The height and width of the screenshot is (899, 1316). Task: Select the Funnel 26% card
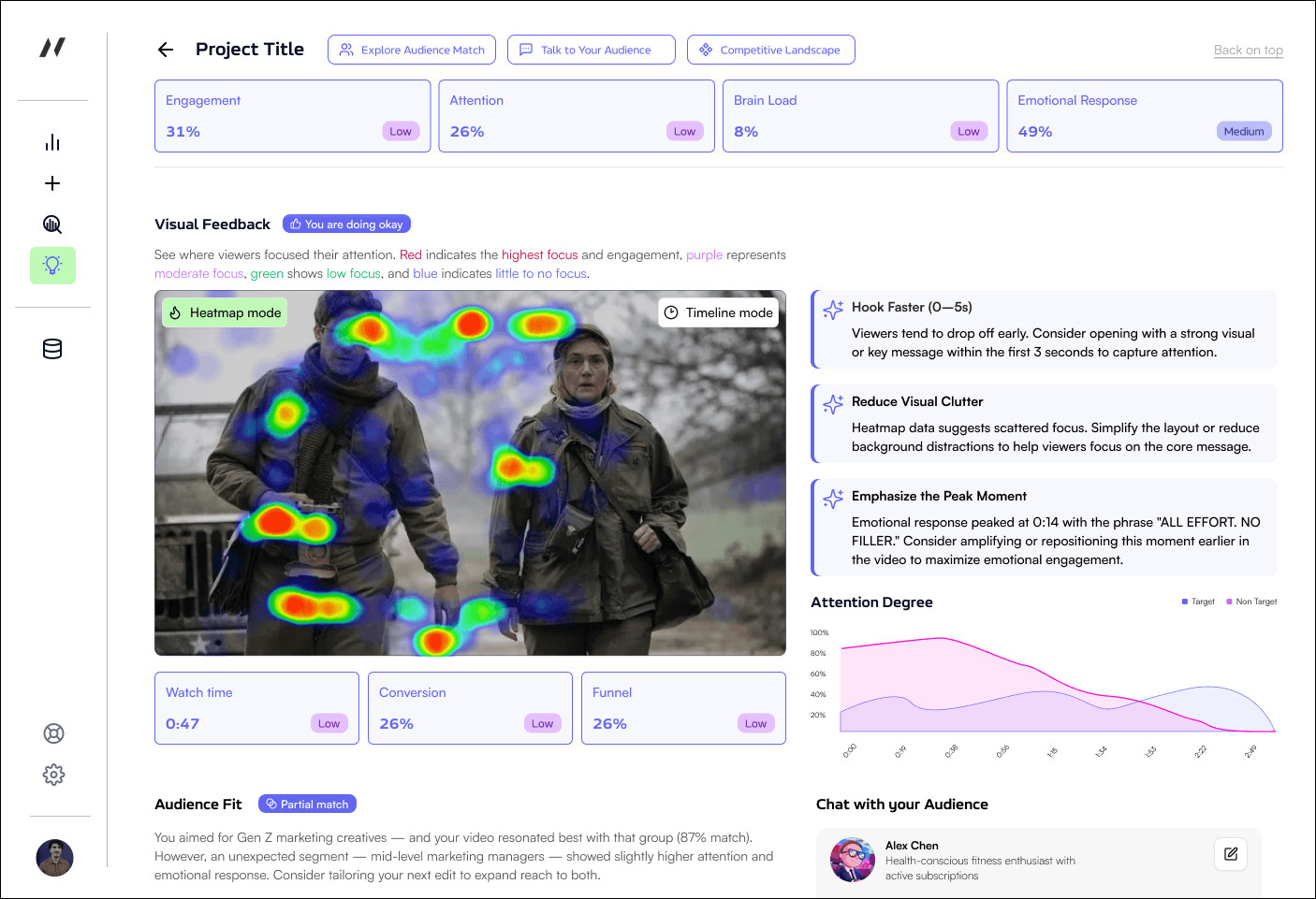pos(683,708)
